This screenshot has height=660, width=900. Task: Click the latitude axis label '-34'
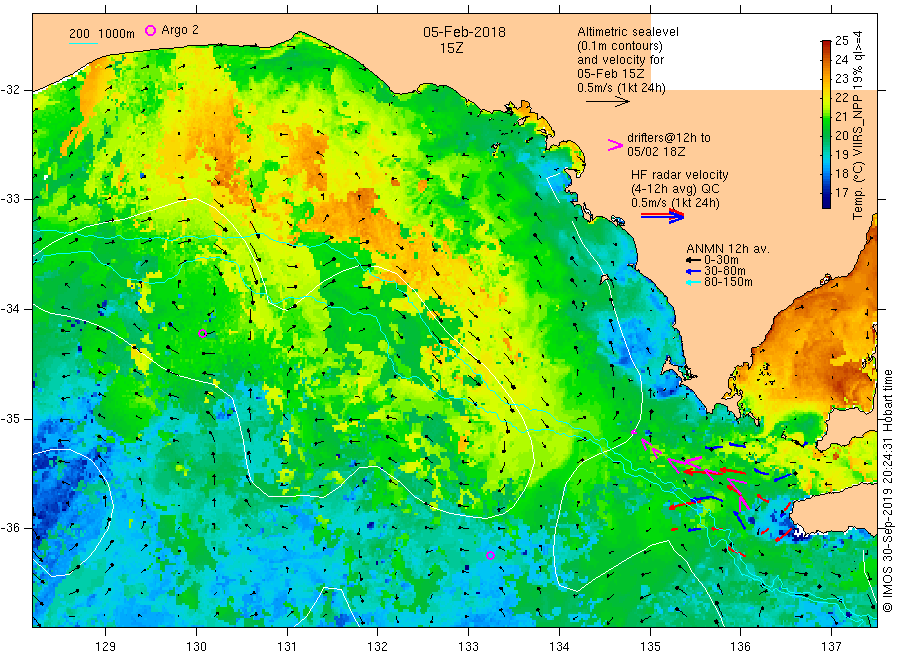(10, 309)
